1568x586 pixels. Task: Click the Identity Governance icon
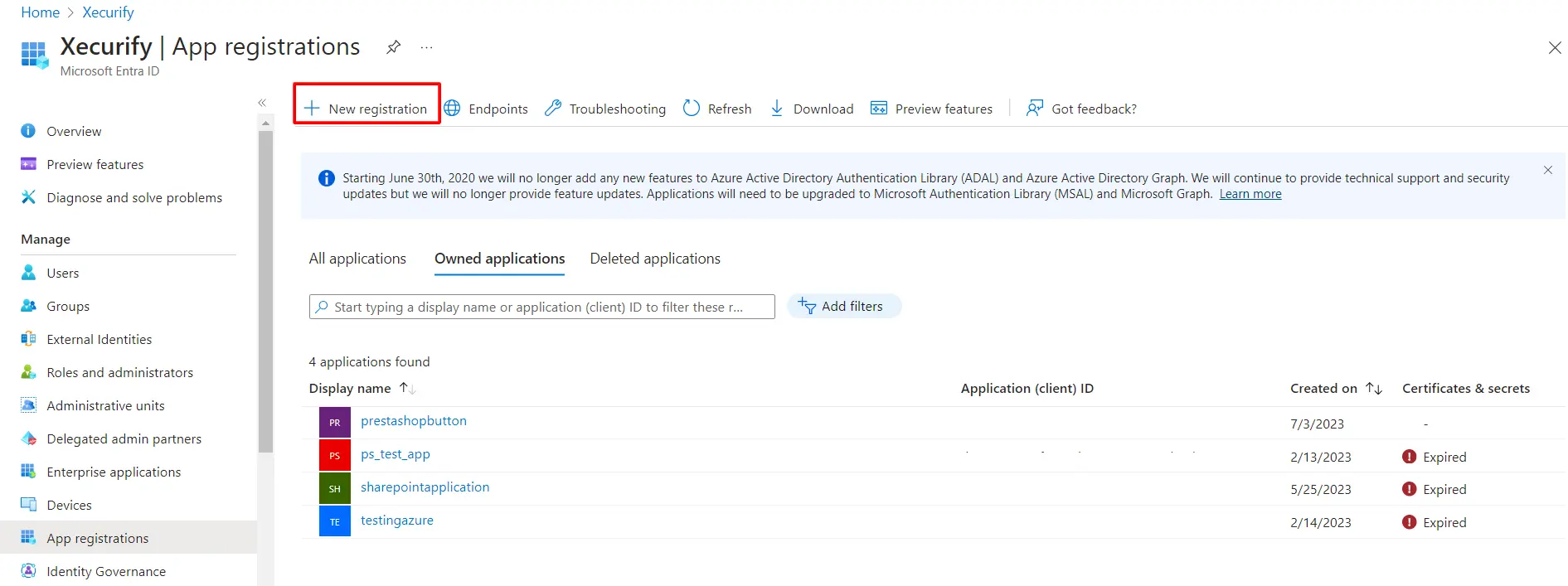pos(28,571)
